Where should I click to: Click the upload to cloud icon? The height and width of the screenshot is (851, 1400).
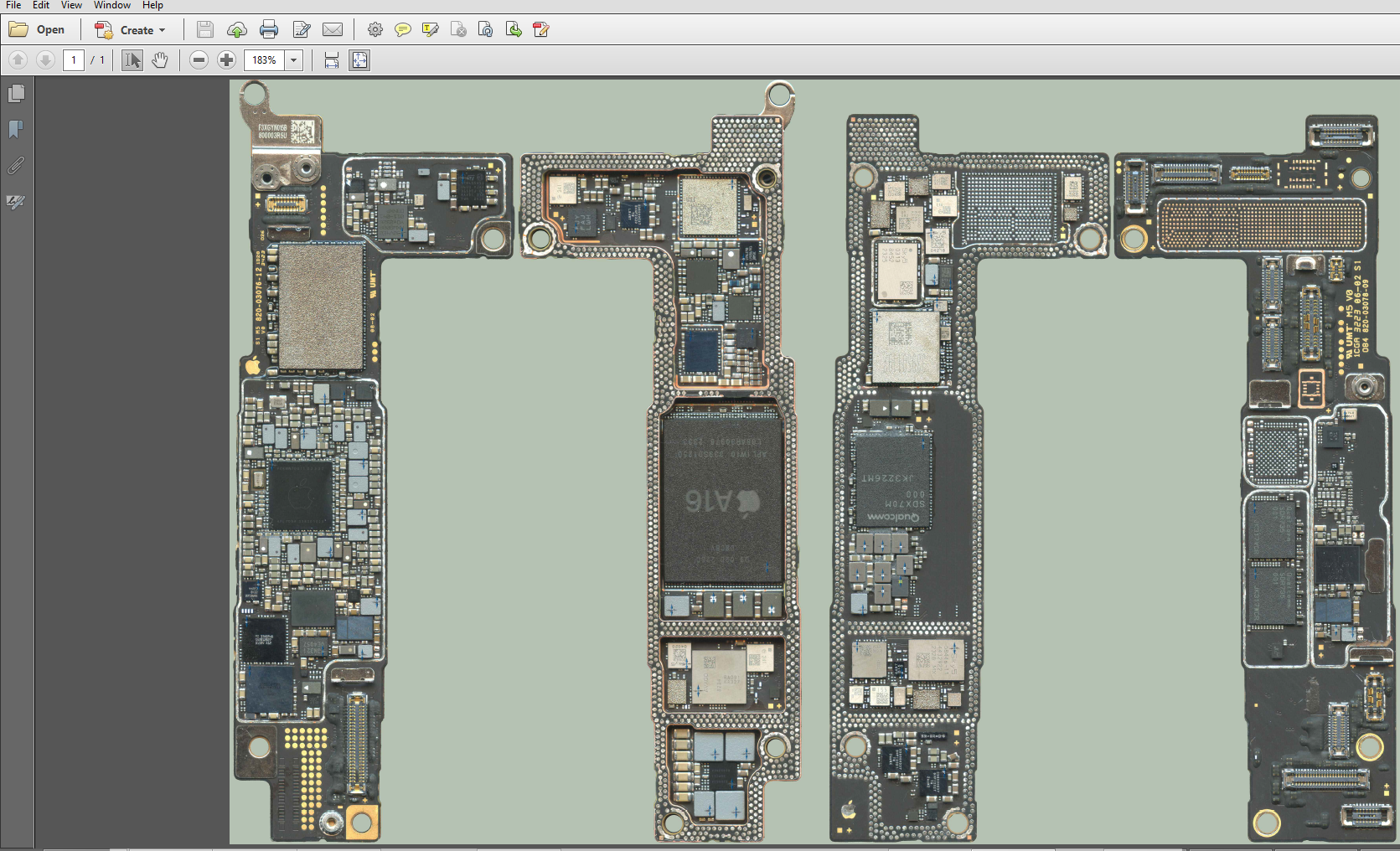click(237, 30)
